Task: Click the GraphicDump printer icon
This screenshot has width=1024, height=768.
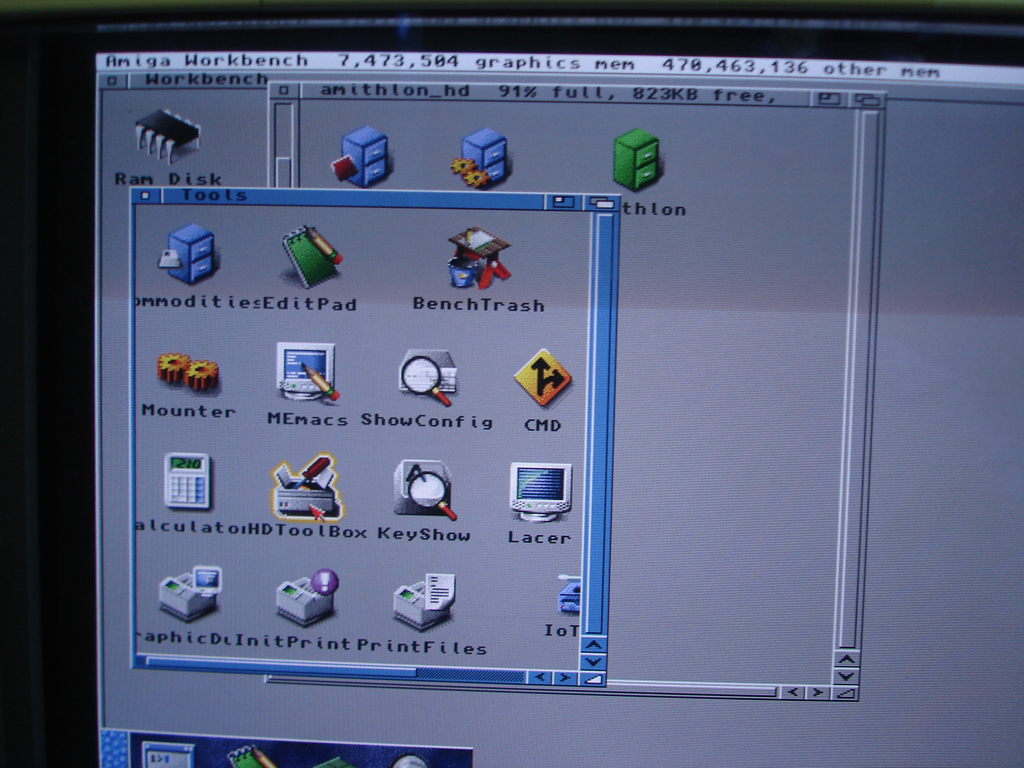Action: [190, 593]
